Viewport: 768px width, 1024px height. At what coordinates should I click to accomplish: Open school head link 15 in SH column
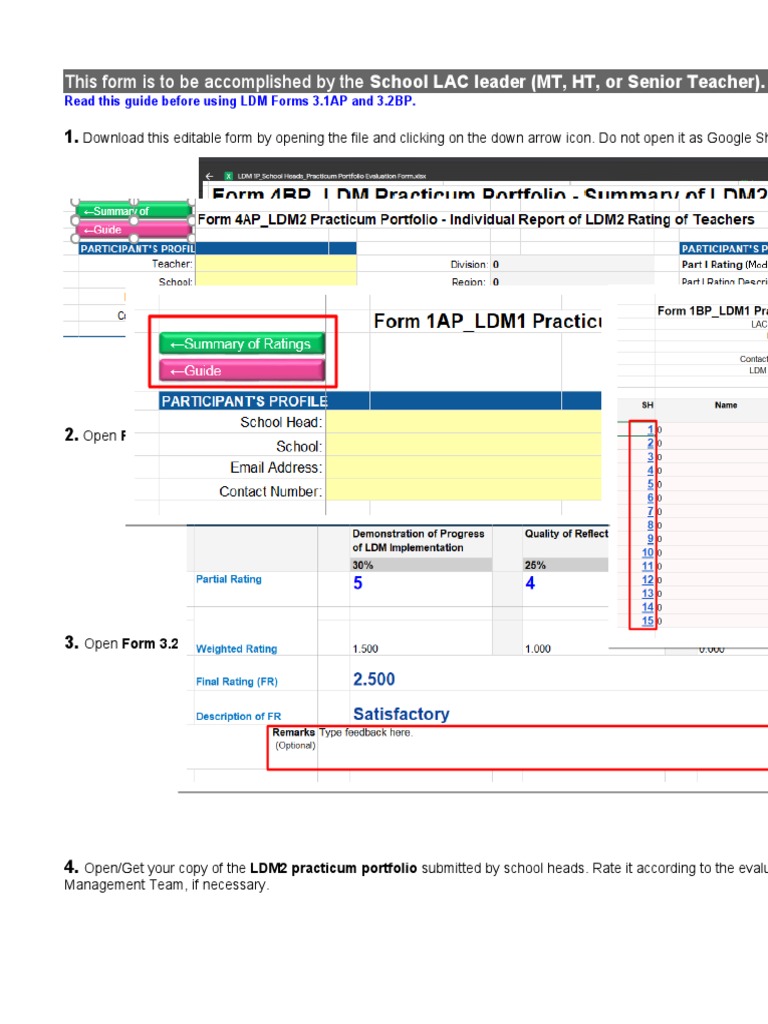tap(648, 621)
